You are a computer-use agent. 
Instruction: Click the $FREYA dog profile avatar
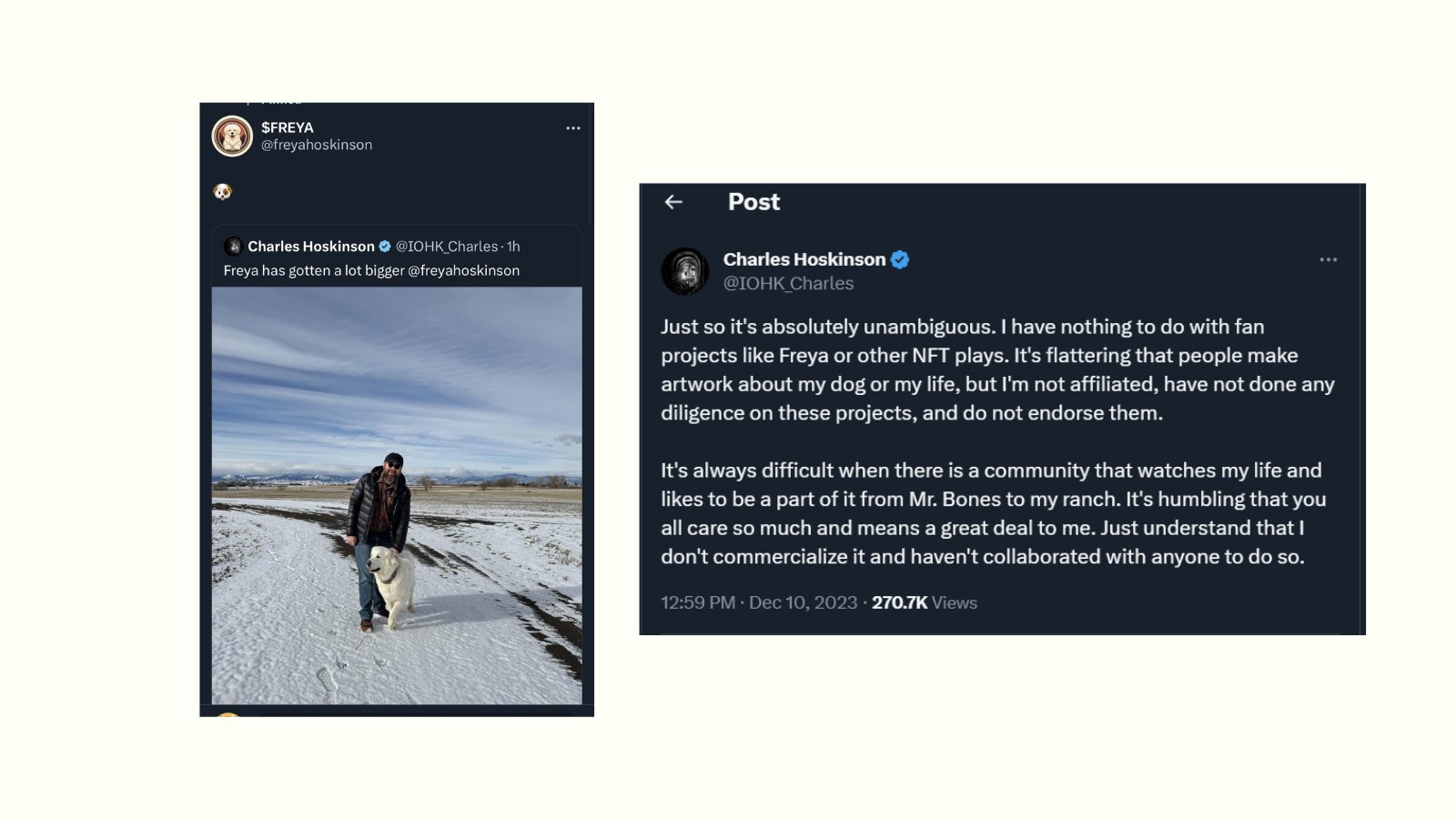point(232,136)
